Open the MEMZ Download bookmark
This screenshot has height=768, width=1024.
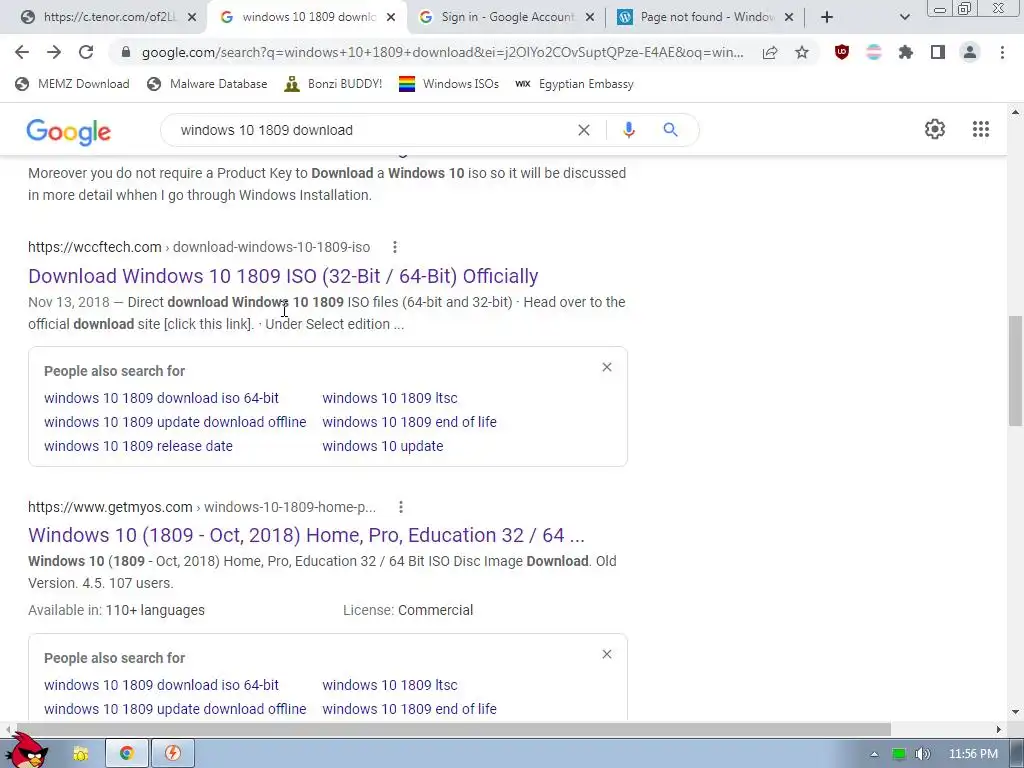pos(72,84)
